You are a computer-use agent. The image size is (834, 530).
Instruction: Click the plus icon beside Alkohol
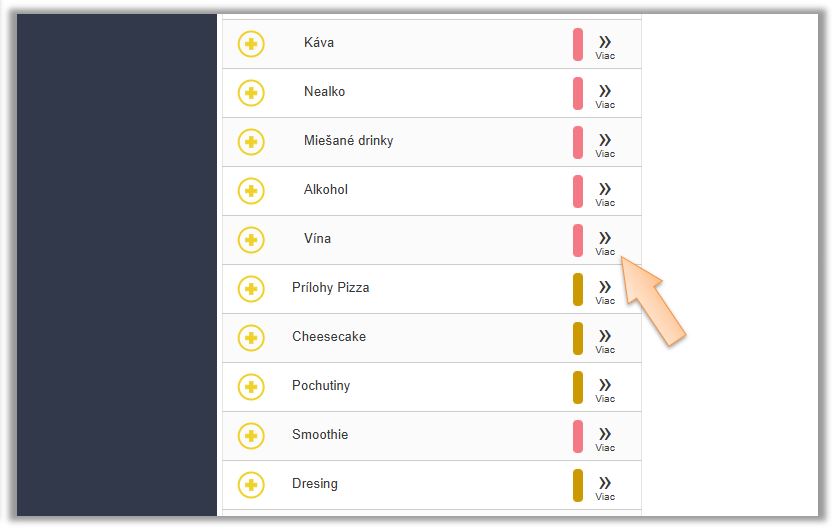(251, 191)
